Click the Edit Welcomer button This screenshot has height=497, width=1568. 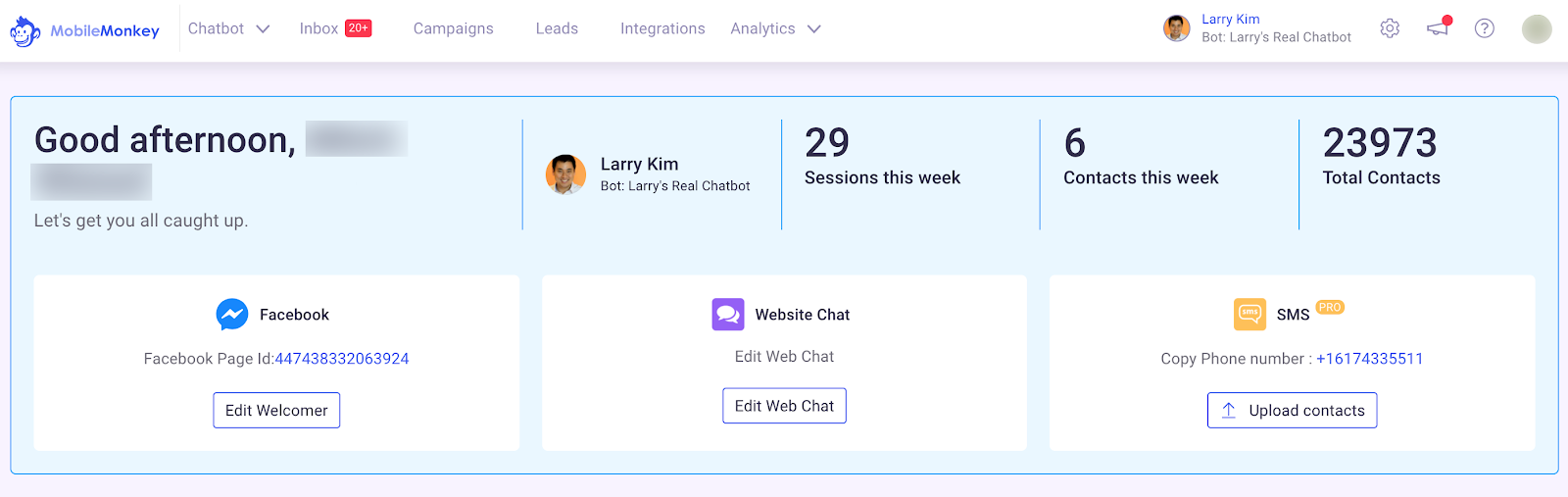(276, 411)
